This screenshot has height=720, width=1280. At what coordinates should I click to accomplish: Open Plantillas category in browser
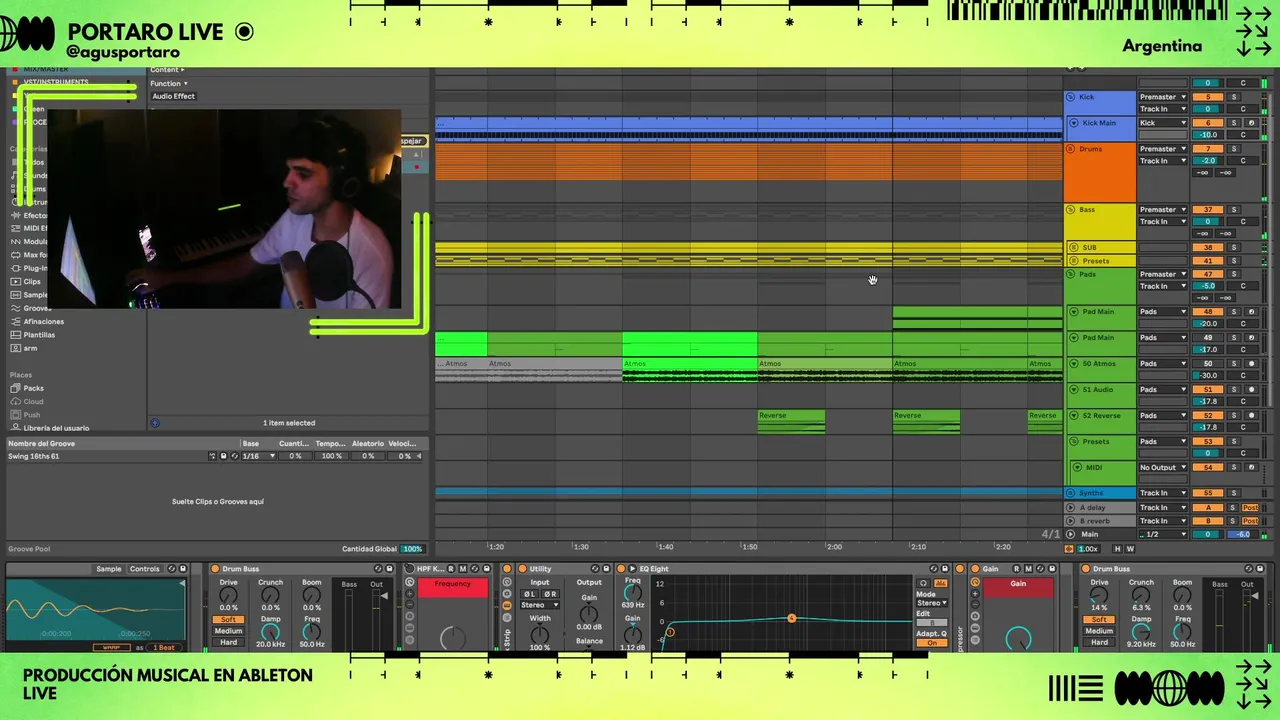(39, 335)
